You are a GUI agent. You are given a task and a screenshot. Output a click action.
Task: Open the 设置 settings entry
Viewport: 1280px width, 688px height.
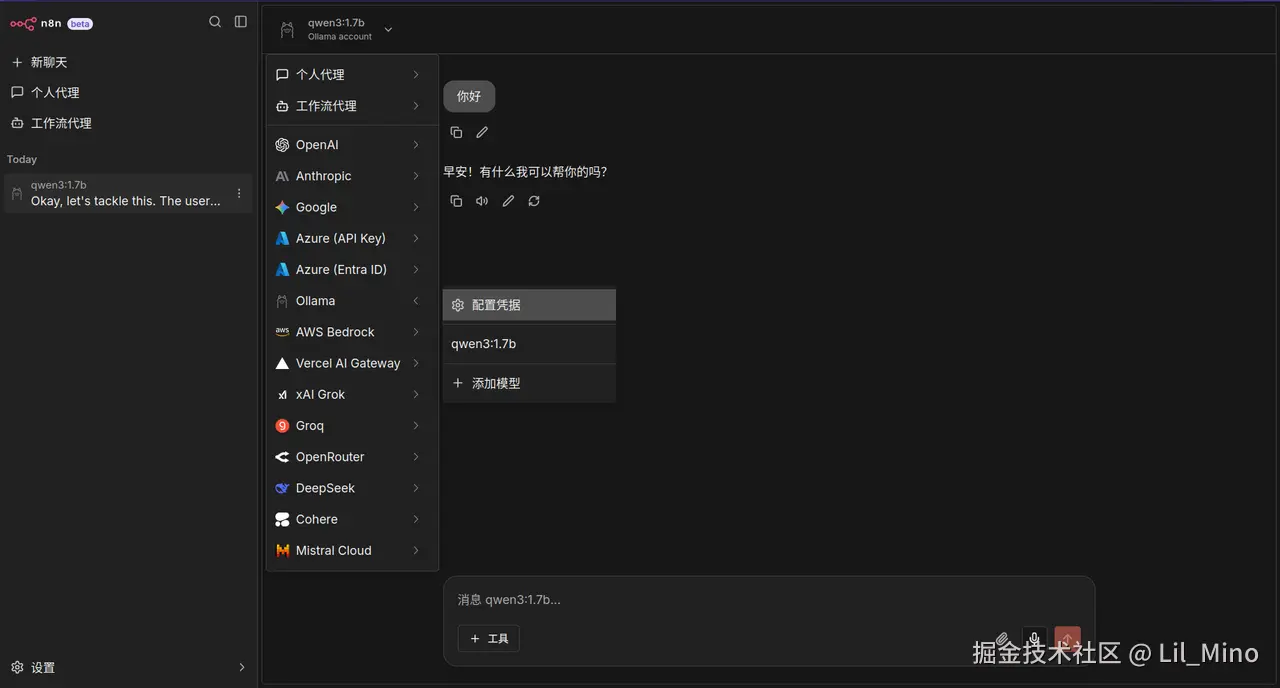pyautogui.click(x=128, y=667)
